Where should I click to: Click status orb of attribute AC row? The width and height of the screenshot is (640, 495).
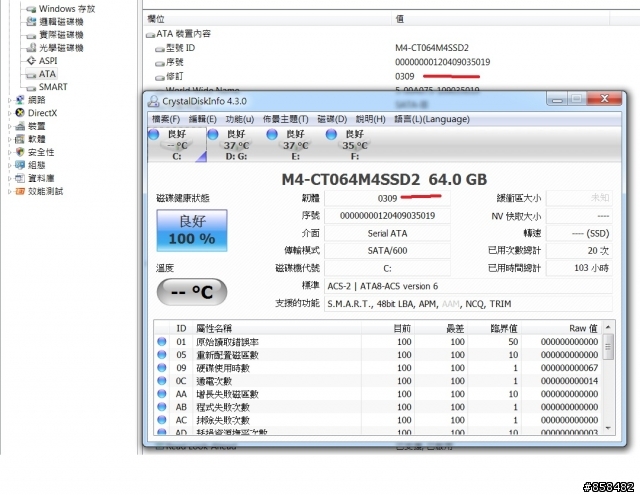162,420
